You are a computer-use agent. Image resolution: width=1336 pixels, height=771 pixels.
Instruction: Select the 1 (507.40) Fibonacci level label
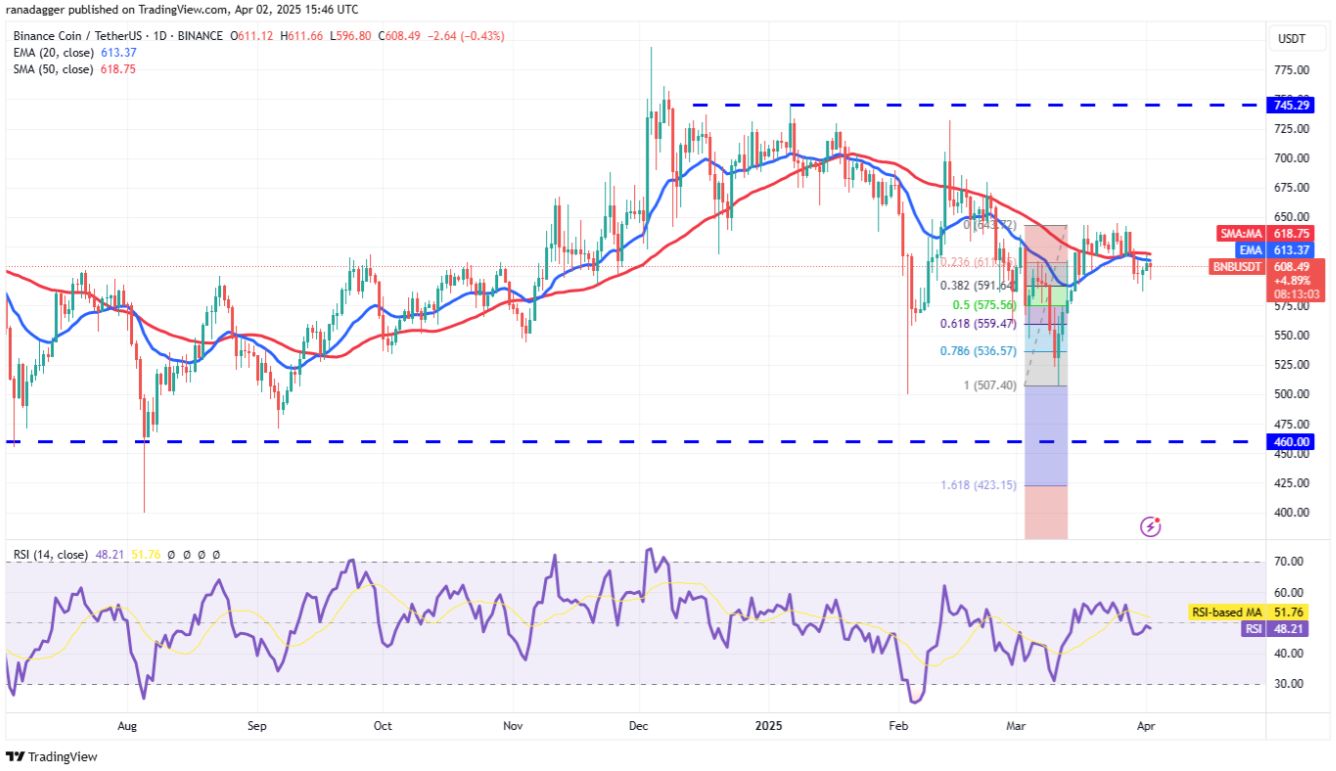(x=988, y=385)
